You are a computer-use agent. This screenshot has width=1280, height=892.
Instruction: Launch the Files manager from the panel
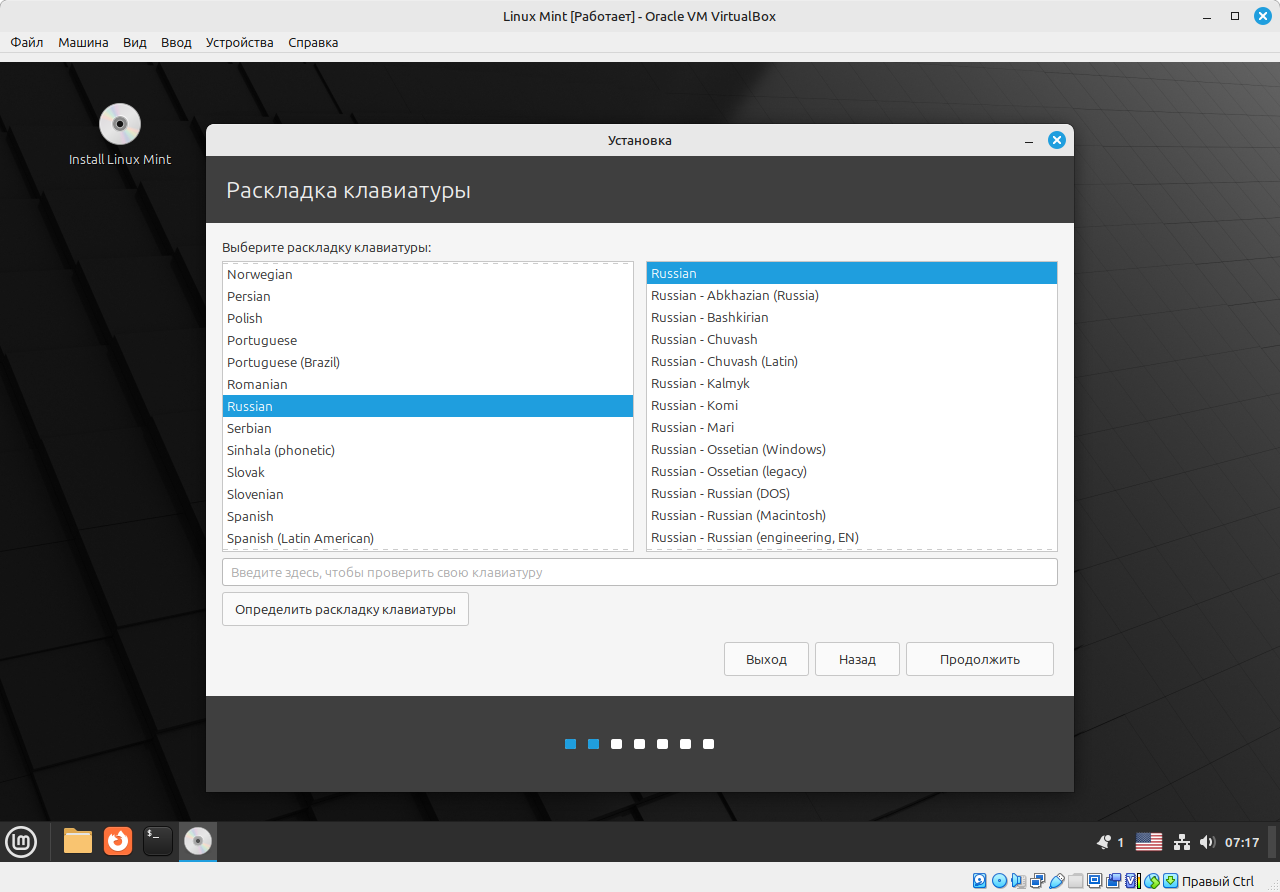[x=78, y=842]
